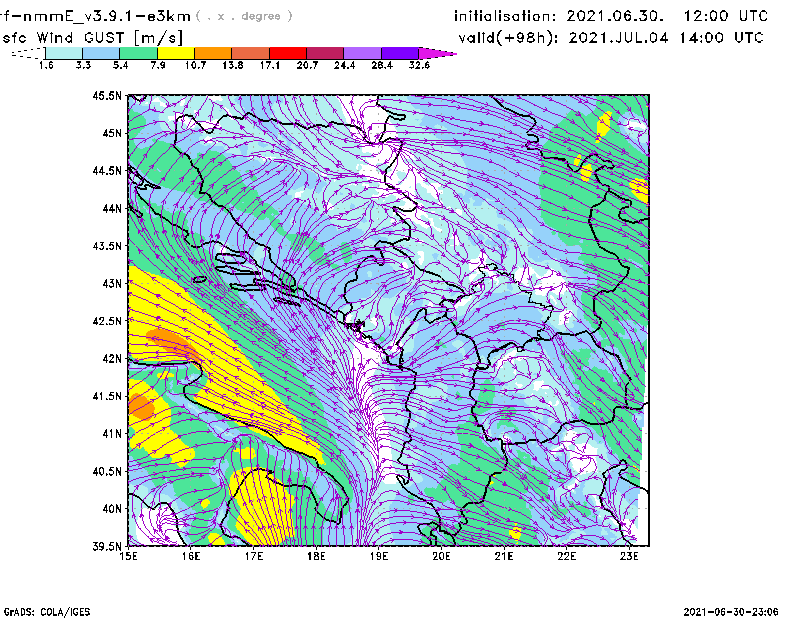Click the '23E' longitude label
Screen dimensions: 800x618
coord(629,556)
